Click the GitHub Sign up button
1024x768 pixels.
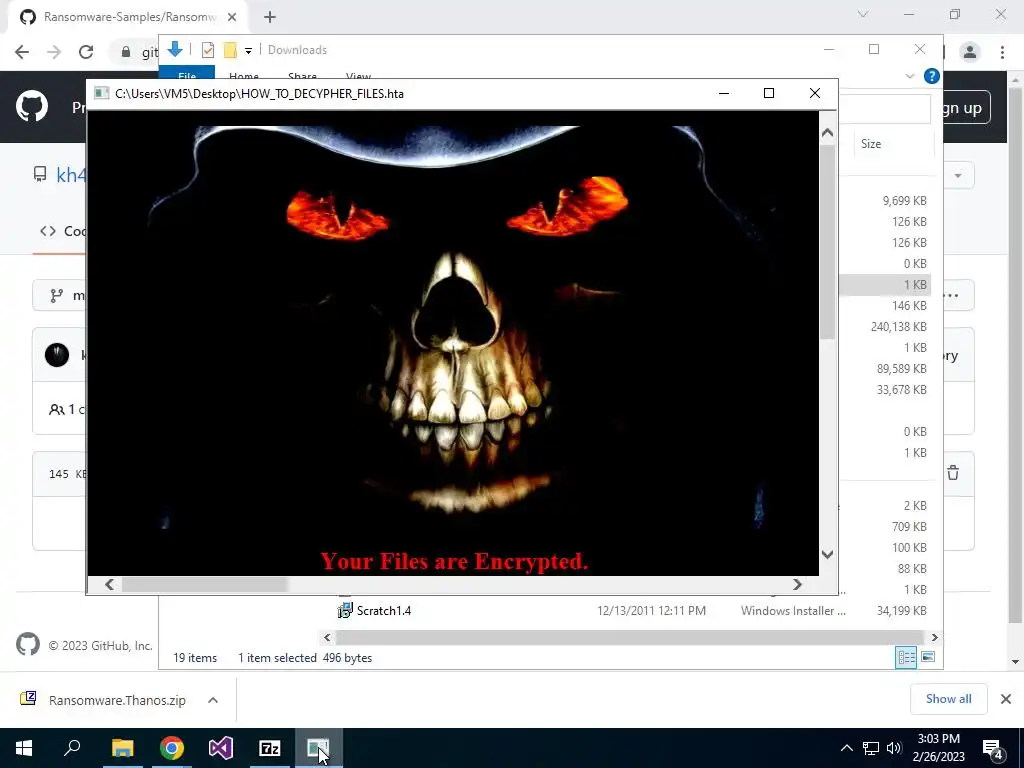coord(965,108)
